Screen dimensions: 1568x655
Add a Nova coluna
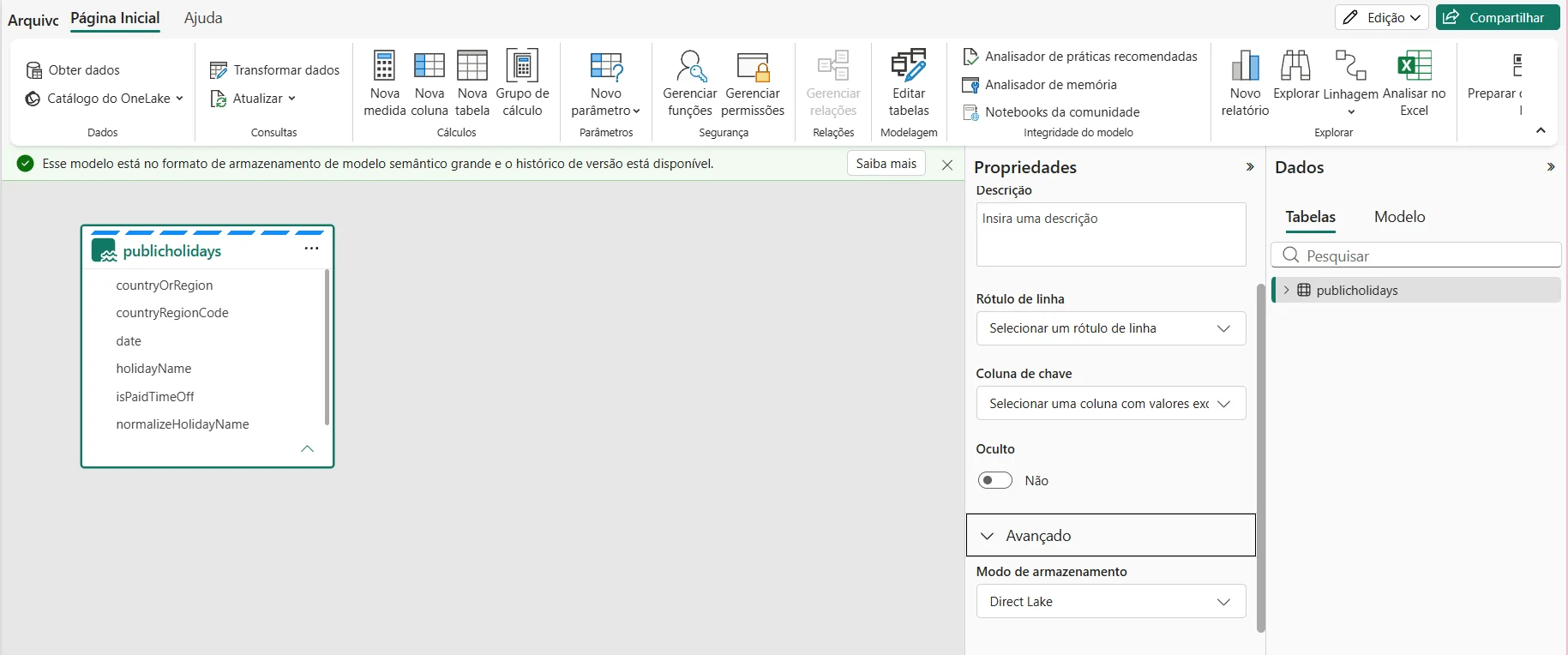pos(430,83)
